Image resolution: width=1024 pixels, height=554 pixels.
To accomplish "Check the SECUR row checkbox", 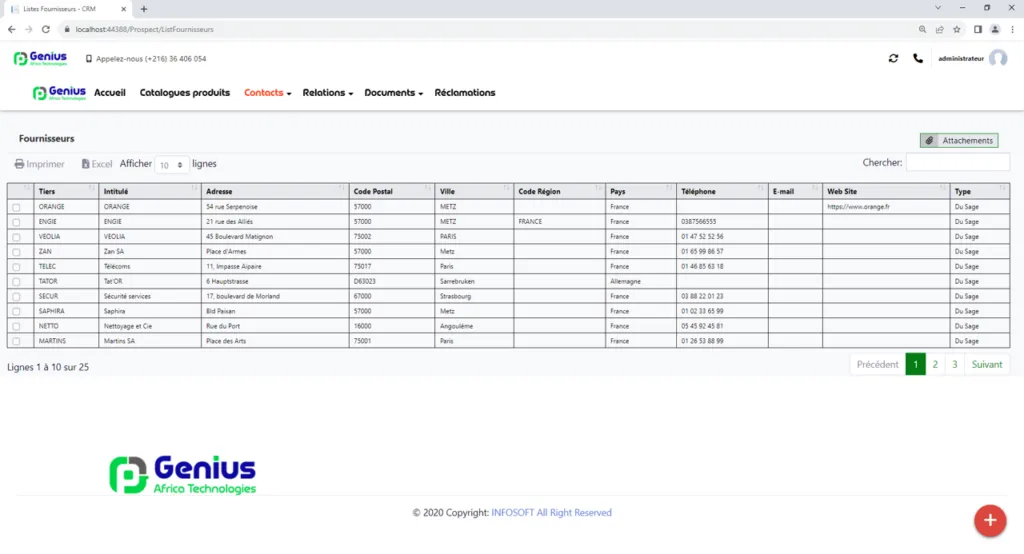I will (16, 297).
